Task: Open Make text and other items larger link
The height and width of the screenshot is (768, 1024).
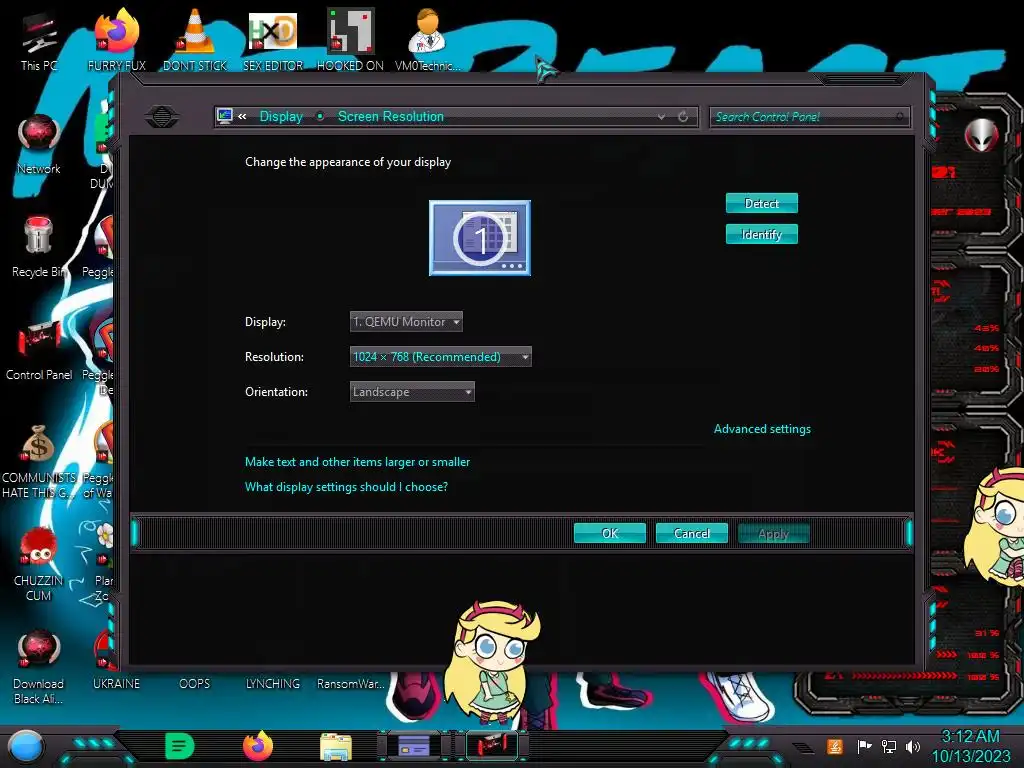Action: click(357, 462)
